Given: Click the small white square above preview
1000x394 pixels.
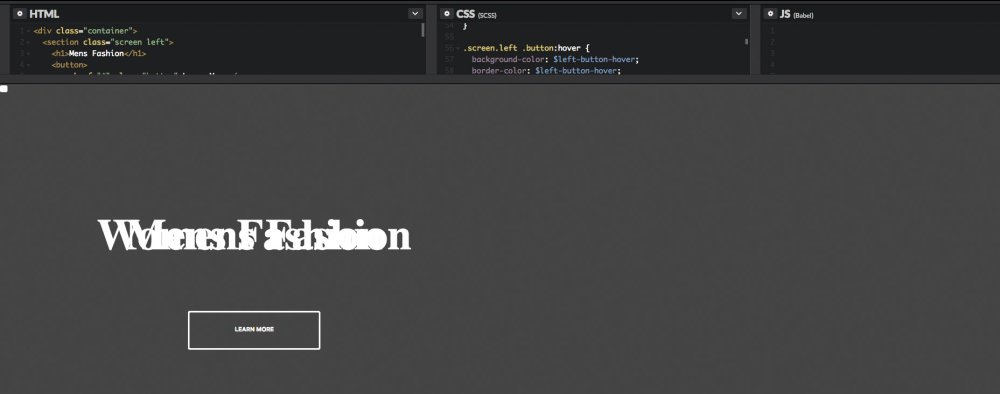Looking at the screenshot, I should [x=4, y=89].
